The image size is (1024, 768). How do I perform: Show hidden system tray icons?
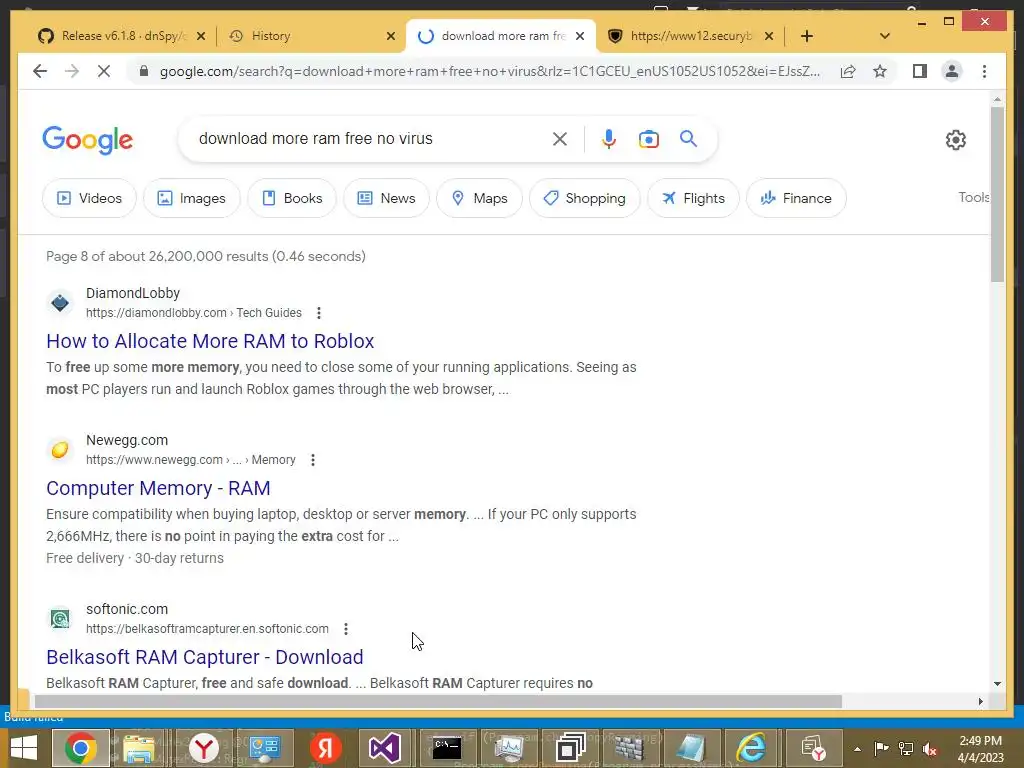(x=857, y=749)
